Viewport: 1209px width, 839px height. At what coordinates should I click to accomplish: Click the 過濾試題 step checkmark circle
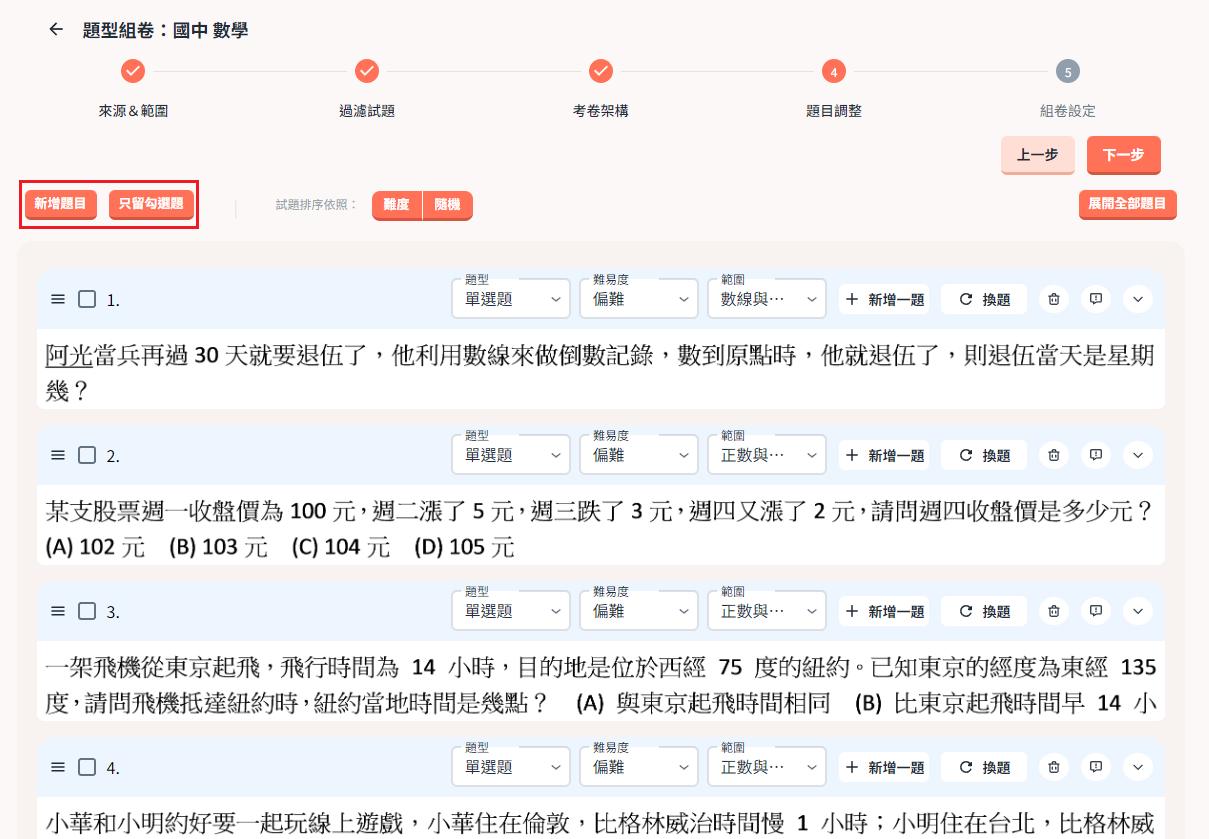(x=367, y=71)
